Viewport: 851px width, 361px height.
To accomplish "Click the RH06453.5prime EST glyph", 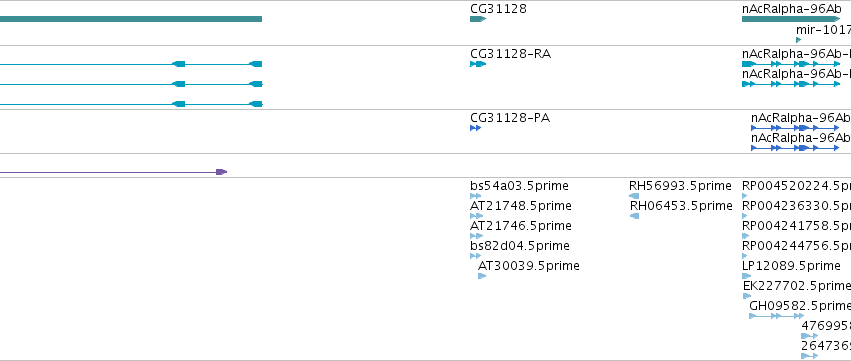I will pyautogui.click(x=634, y=216).
